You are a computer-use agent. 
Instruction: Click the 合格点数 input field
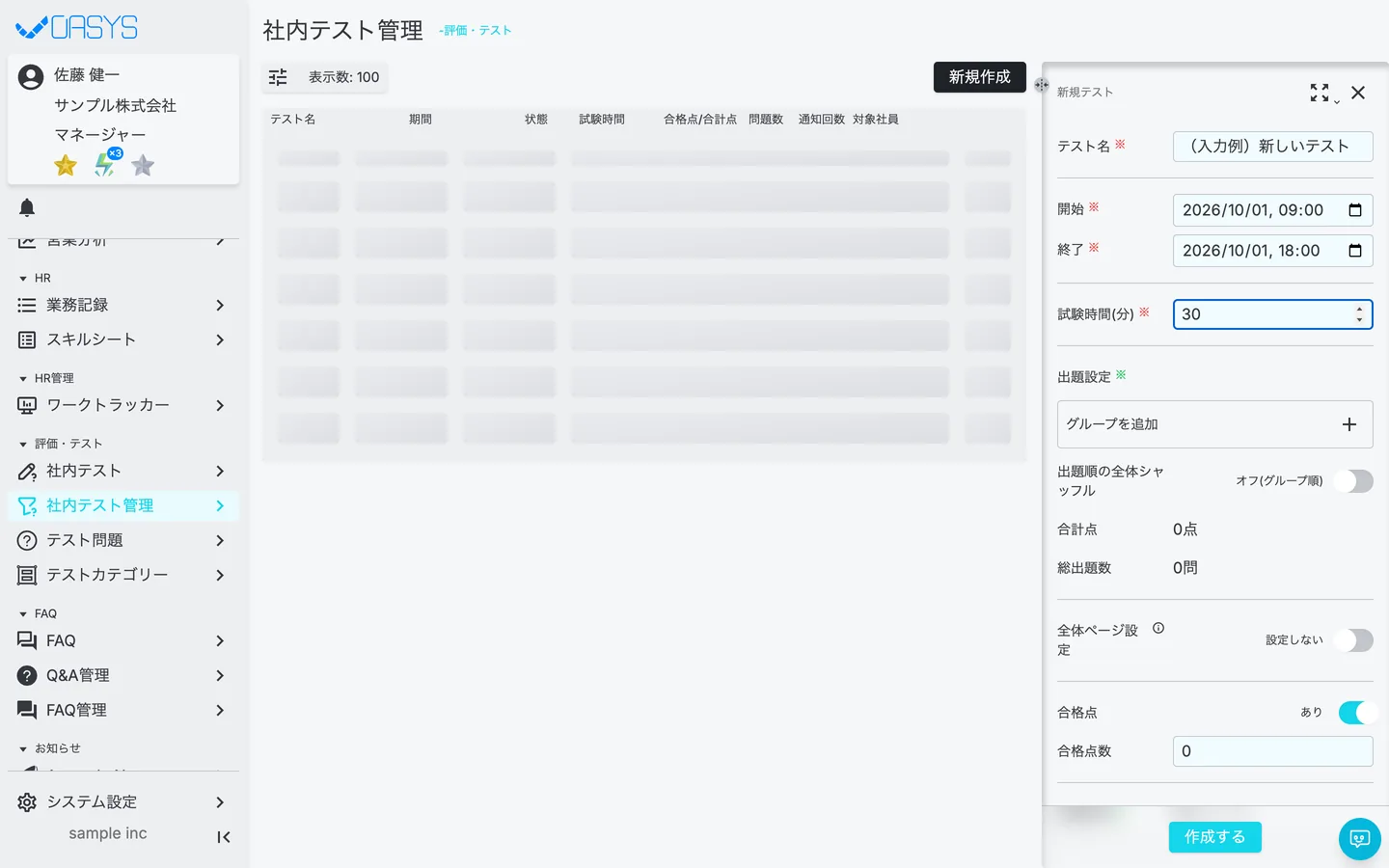click(1273, 751)
